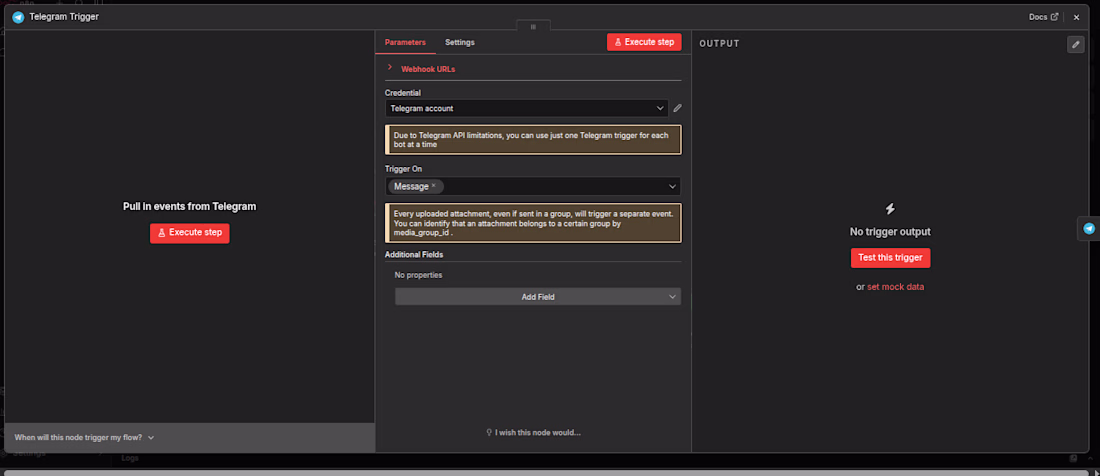Edit the Telegram account credential with pencil icon
The width and height of the screenshot is (1100, 476).
click(x=677, y=108)
